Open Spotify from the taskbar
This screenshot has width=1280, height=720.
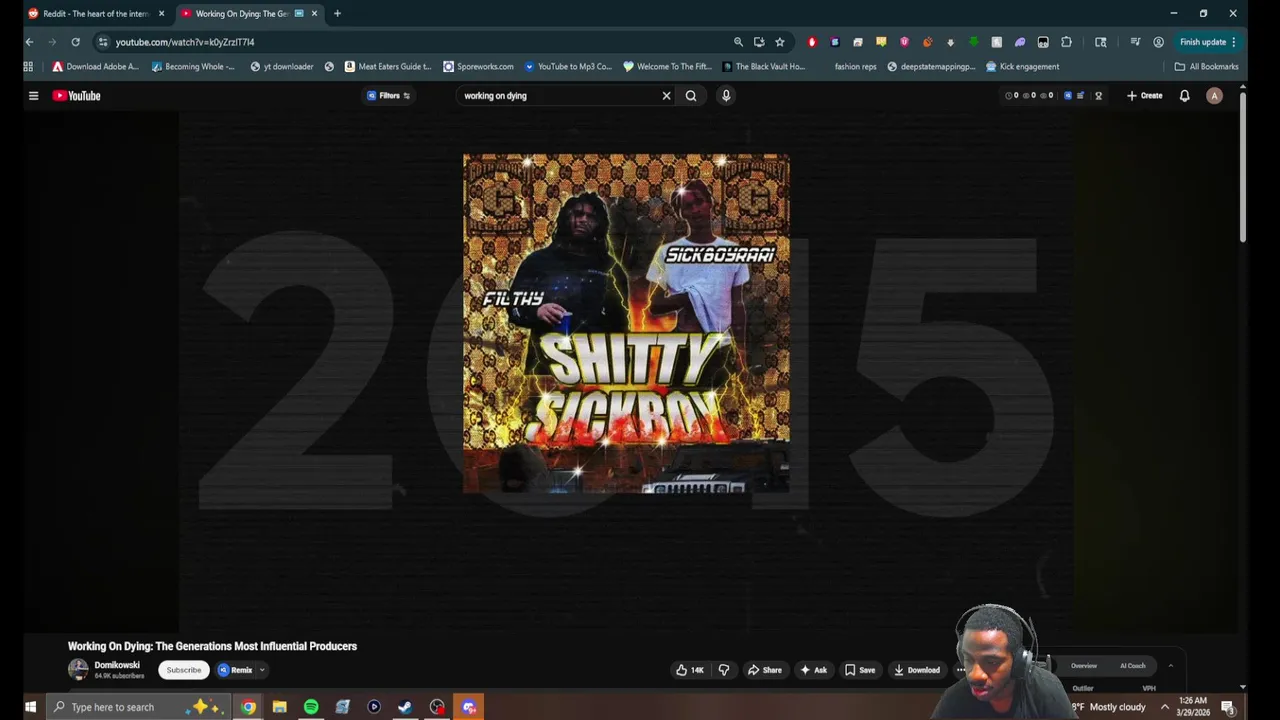311,707
